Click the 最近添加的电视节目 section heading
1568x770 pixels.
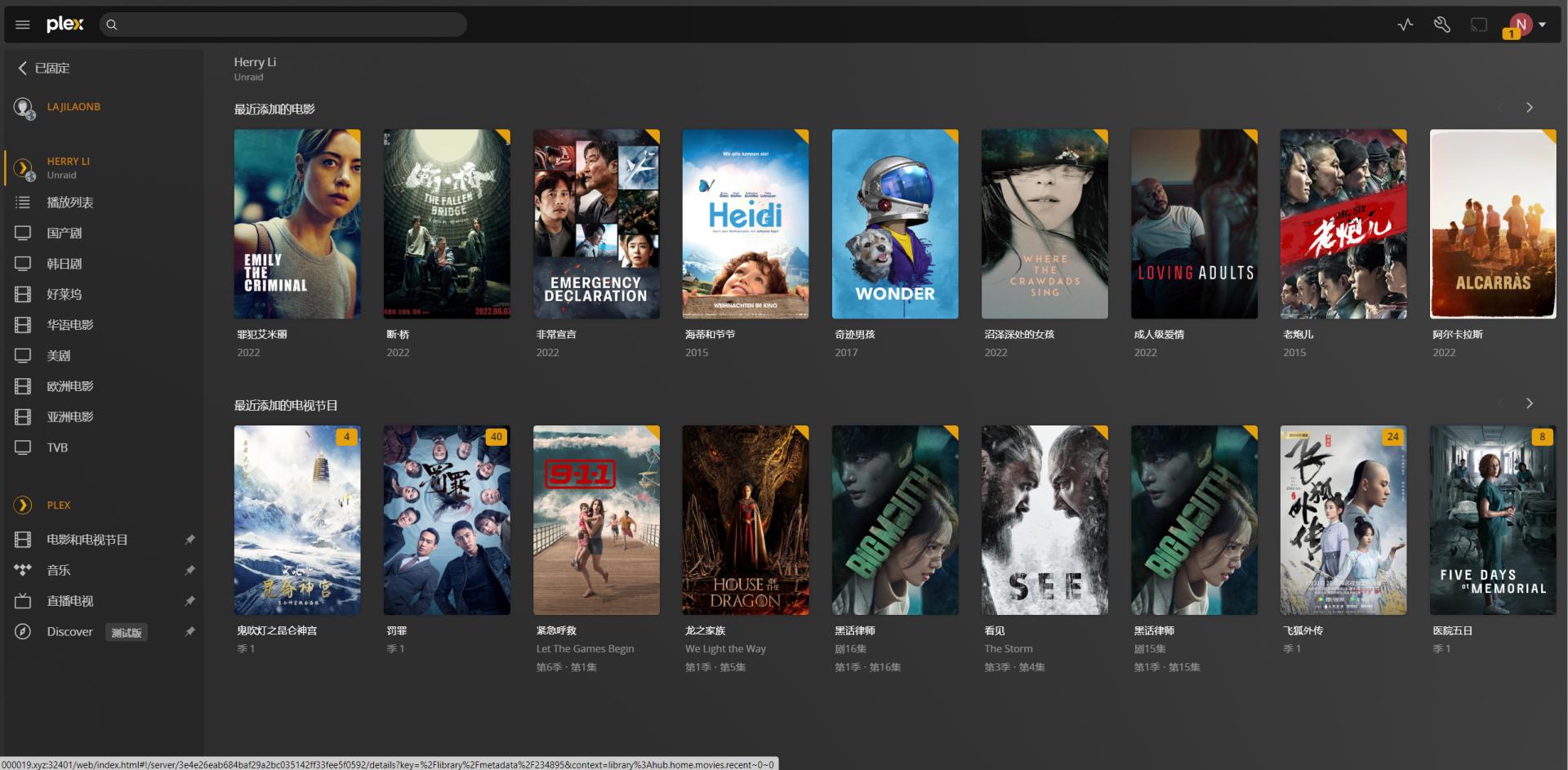click(x=286, y=406)
